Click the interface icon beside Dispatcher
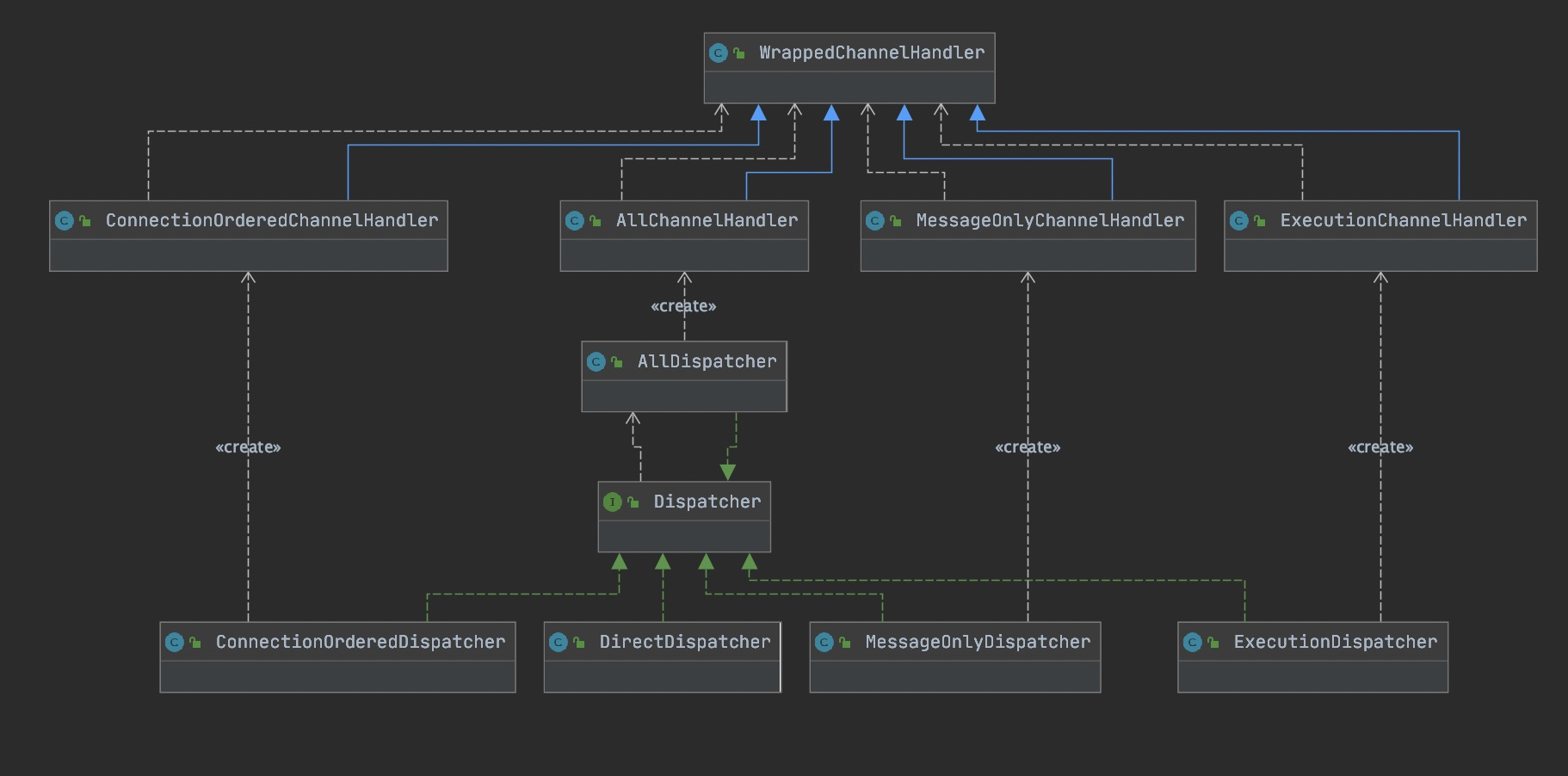 [x=612, y=502]
